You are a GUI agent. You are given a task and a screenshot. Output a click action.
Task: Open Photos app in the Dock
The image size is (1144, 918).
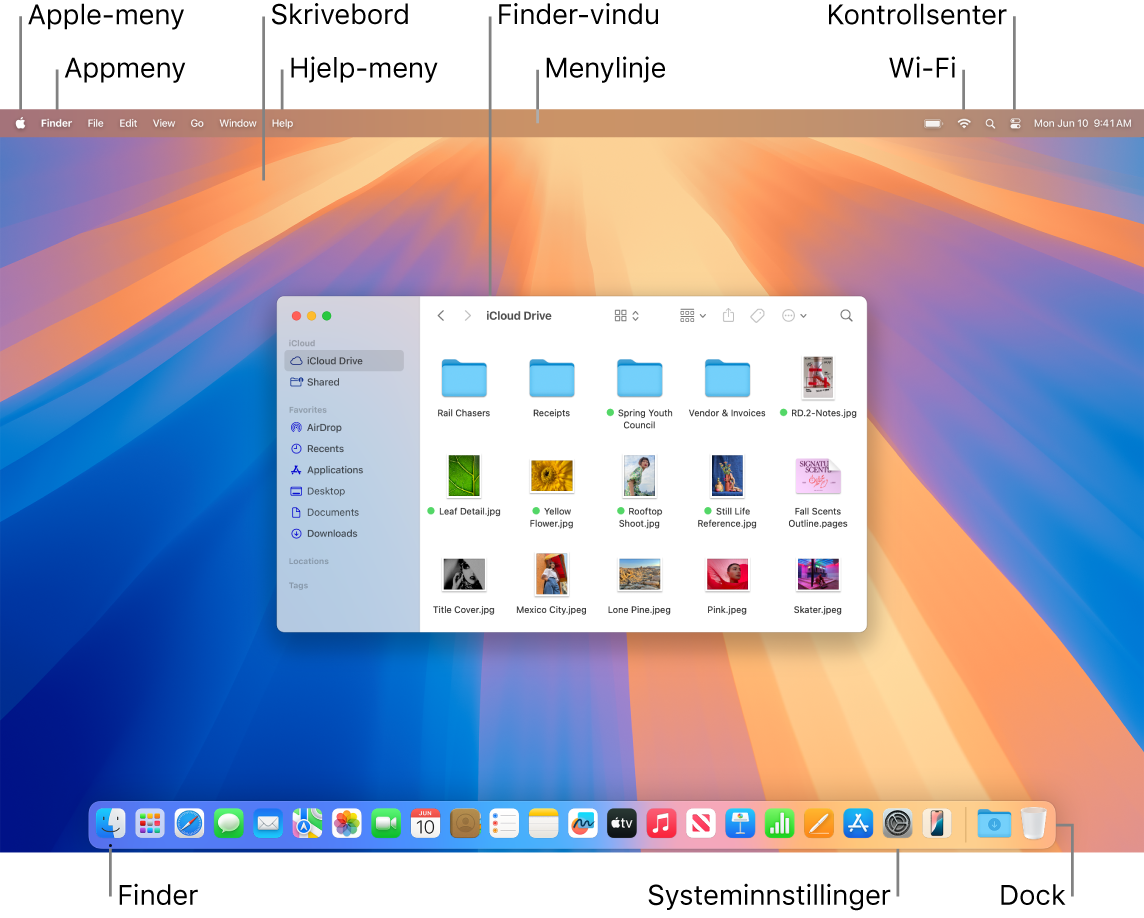(347, 824)
